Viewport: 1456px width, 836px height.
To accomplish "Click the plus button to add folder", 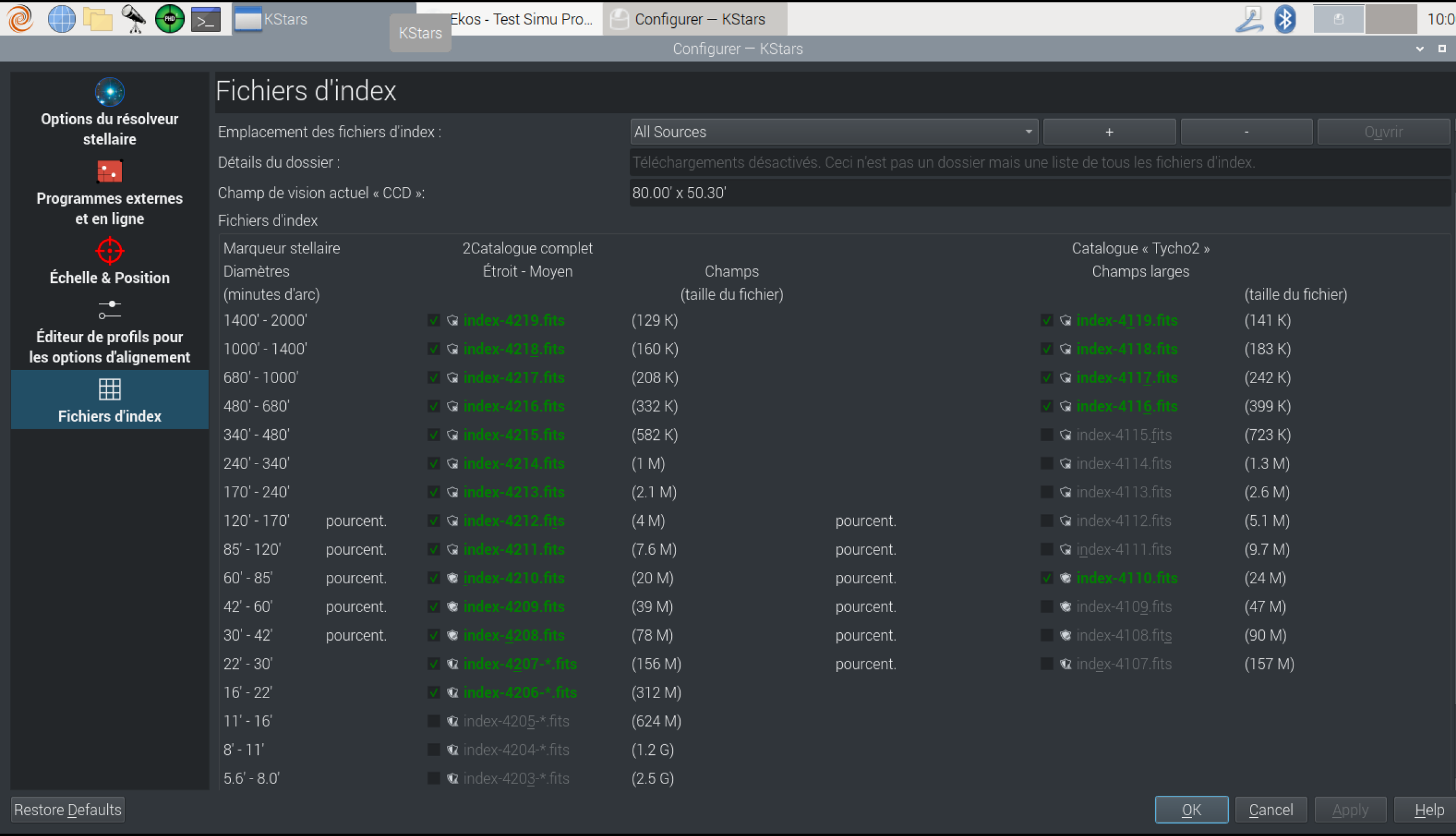I will coord(1109,132).
